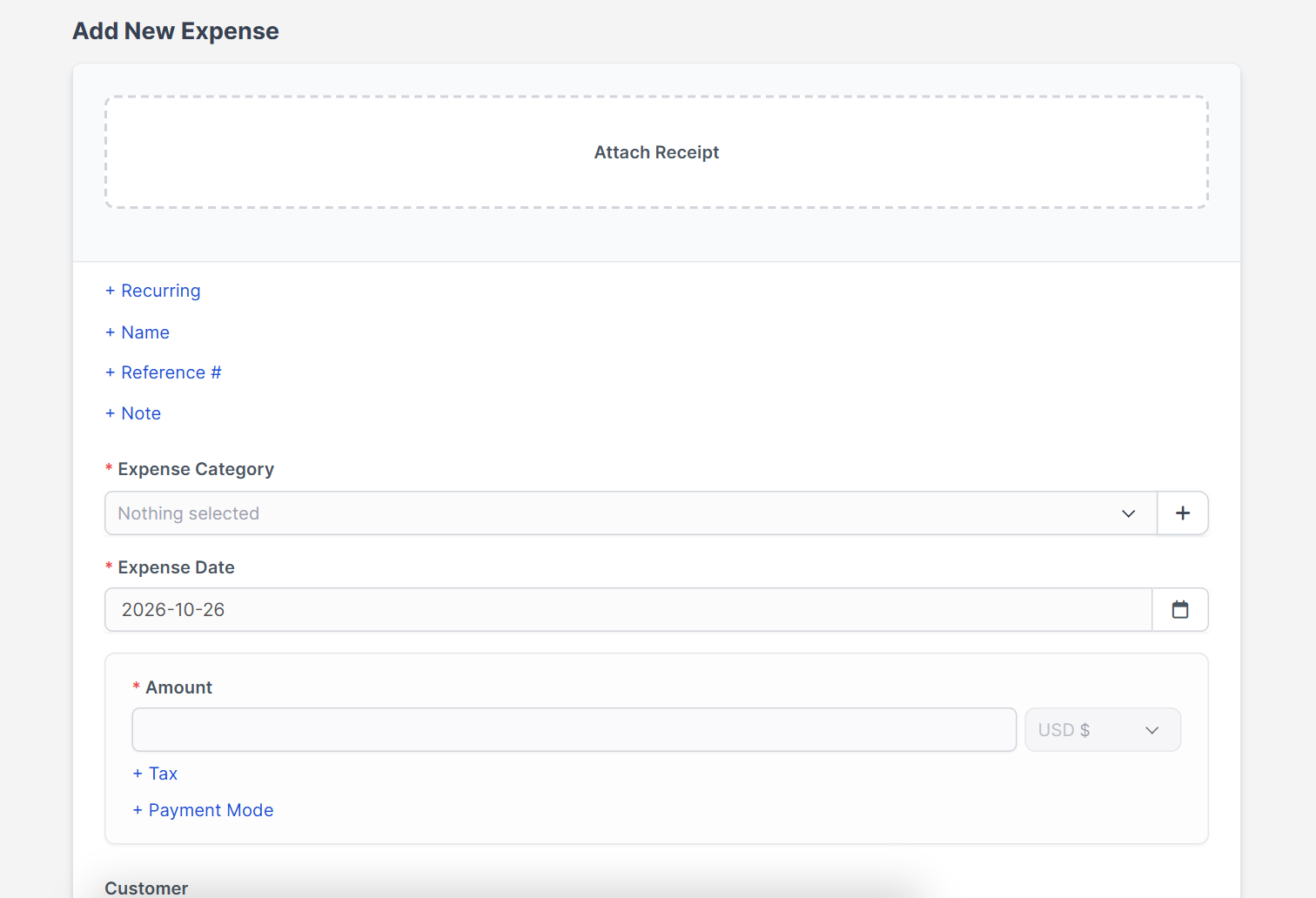Show the Note field
This screenshot has width=1316, height=898.
click(133, 413)
